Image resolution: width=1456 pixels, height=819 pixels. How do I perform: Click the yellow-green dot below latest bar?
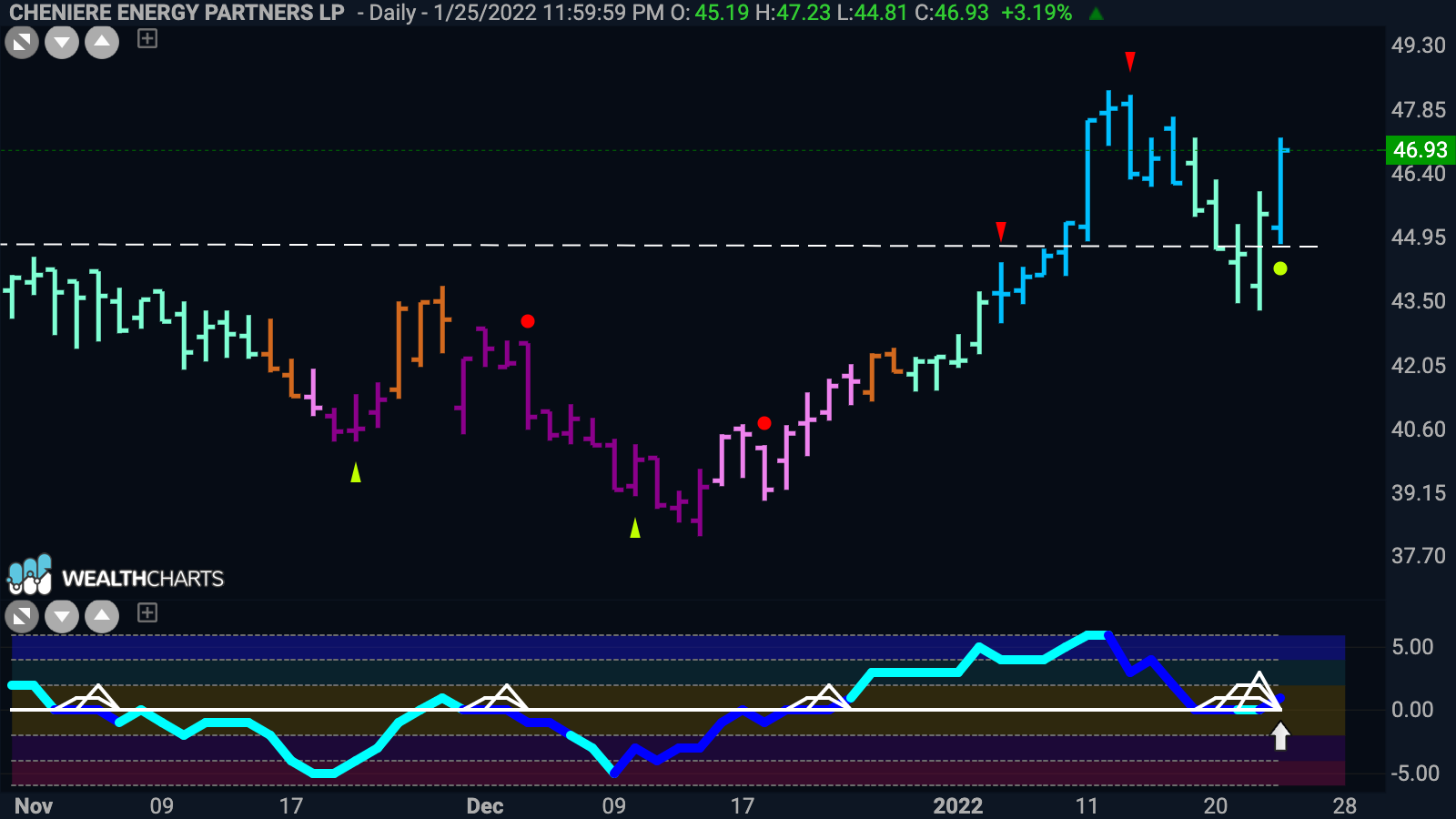[x=1280, y=268]
